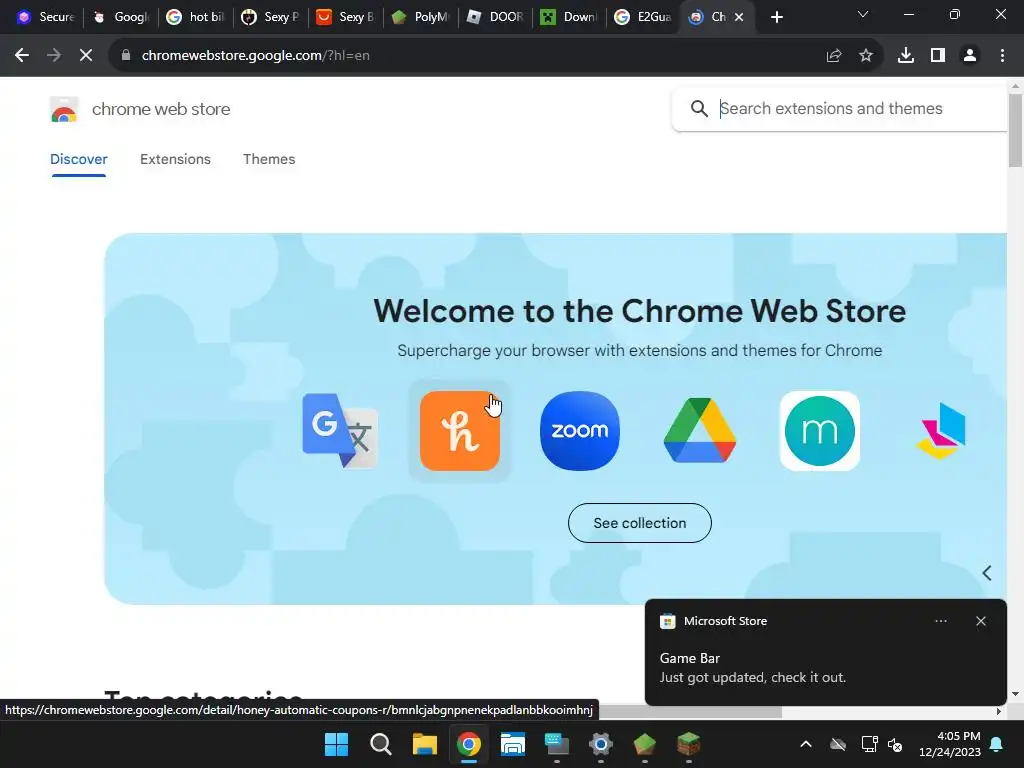1024x768 pixels.
Task: Click the browser forward arrow
Action: click(x=54, y=56)
